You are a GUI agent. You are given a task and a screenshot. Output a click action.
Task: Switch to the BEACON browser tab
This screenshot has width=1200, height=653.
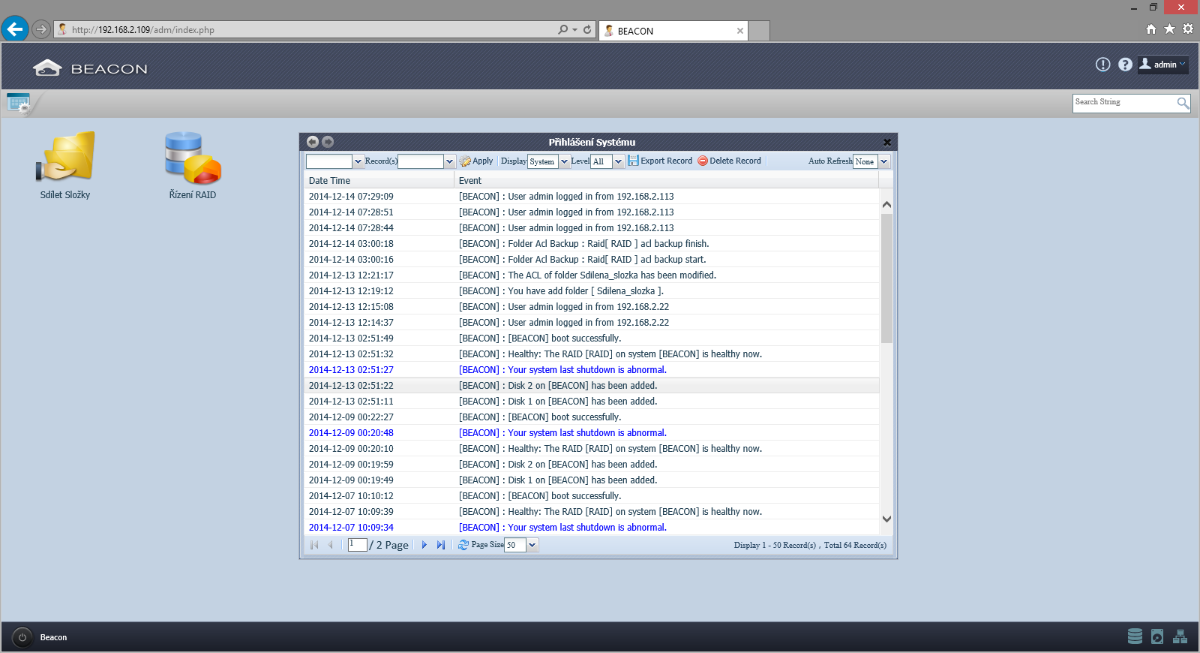(x=670, y=31)
